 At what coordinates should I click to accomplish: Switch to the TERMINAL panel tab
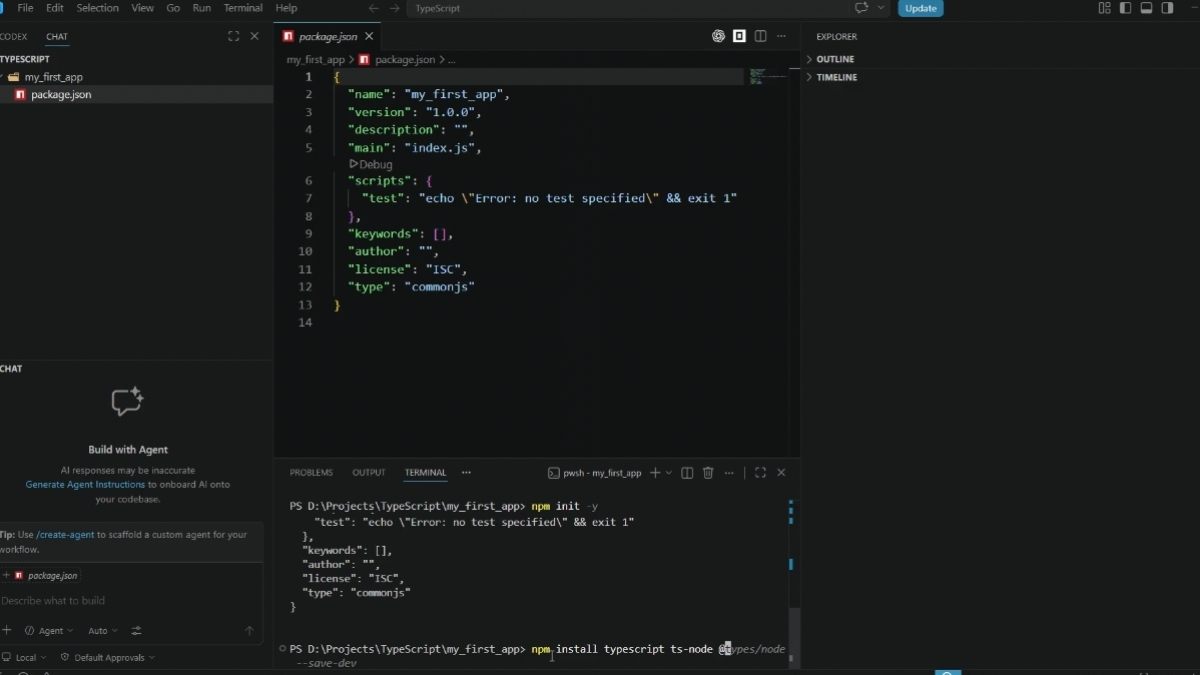tap(425, 473)
